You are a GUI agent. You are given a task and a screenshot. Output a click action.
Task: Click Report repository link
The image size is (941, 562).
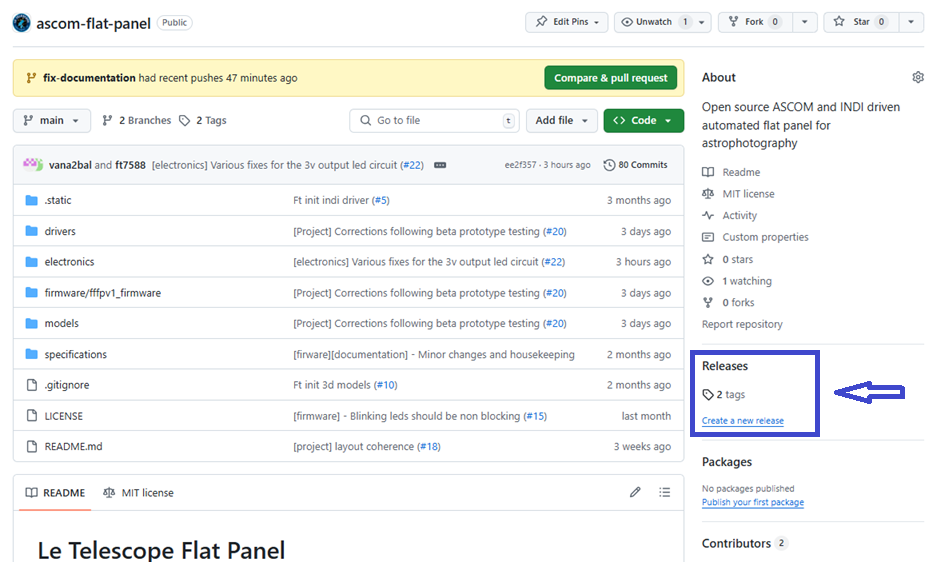point(742,324)
